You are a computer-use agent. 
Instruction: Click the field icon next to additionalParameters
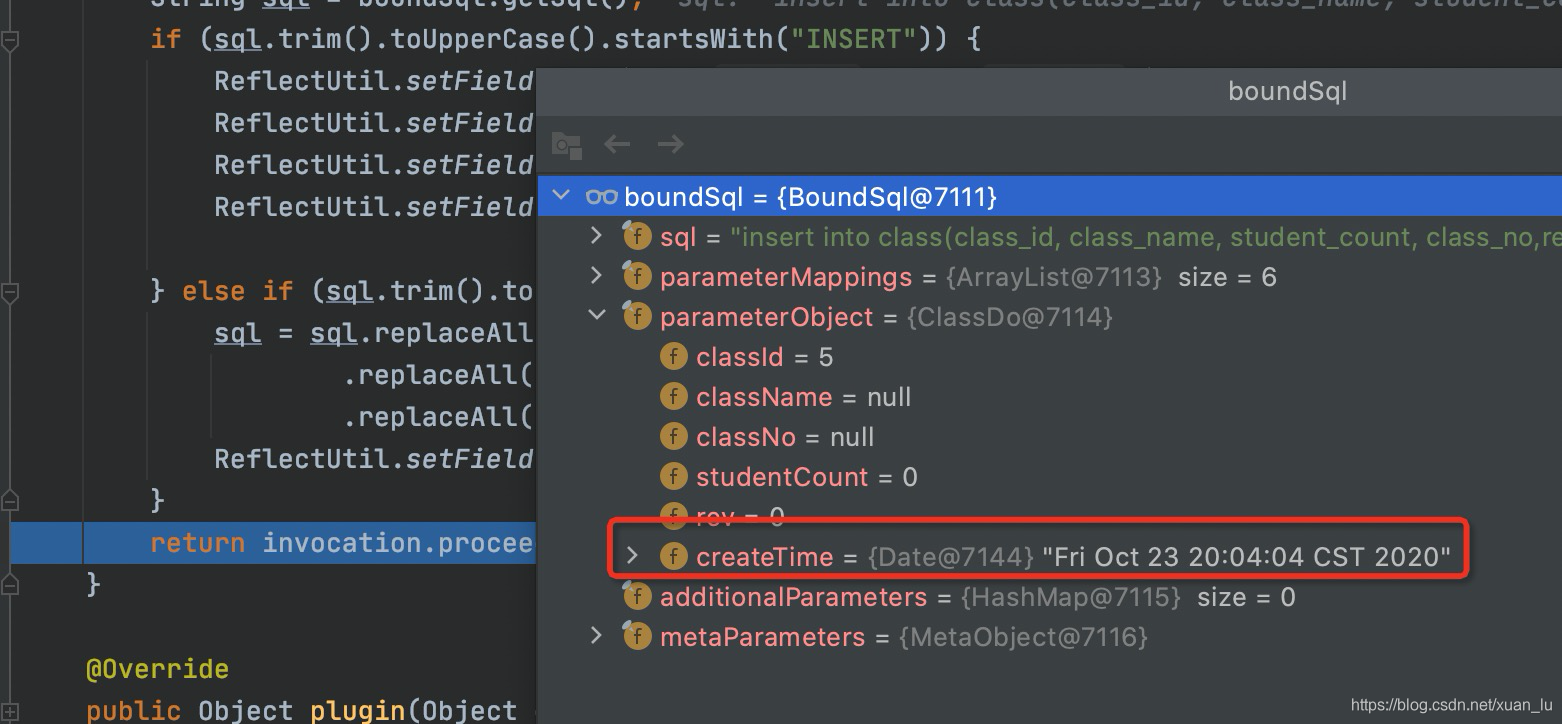(637, 596)
